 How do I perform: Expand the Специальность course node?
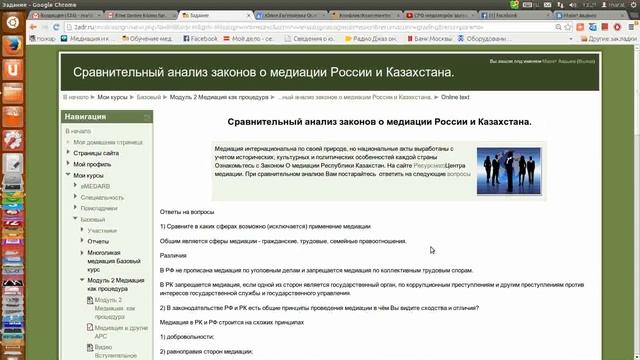tap(75, 197)
